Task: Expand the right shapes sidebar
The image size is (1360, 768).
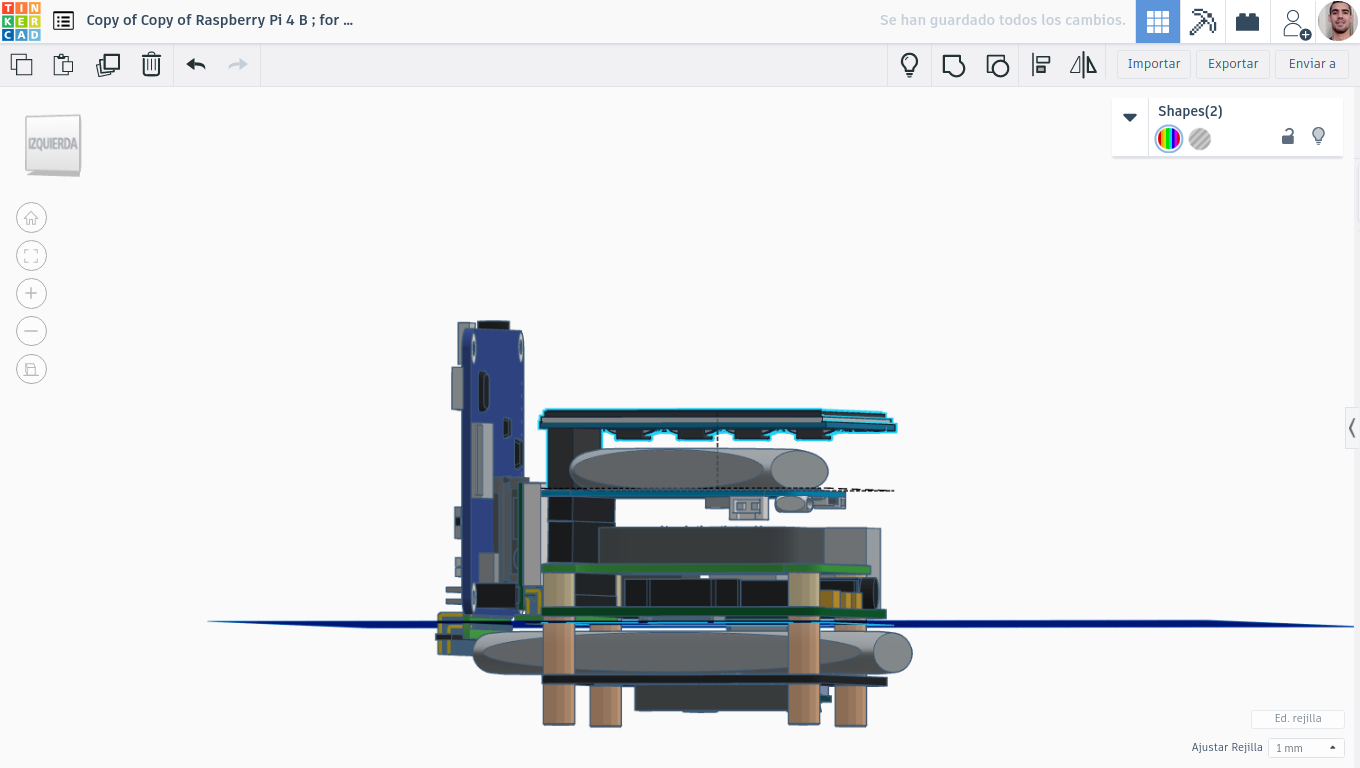Action: (1352, 428)
